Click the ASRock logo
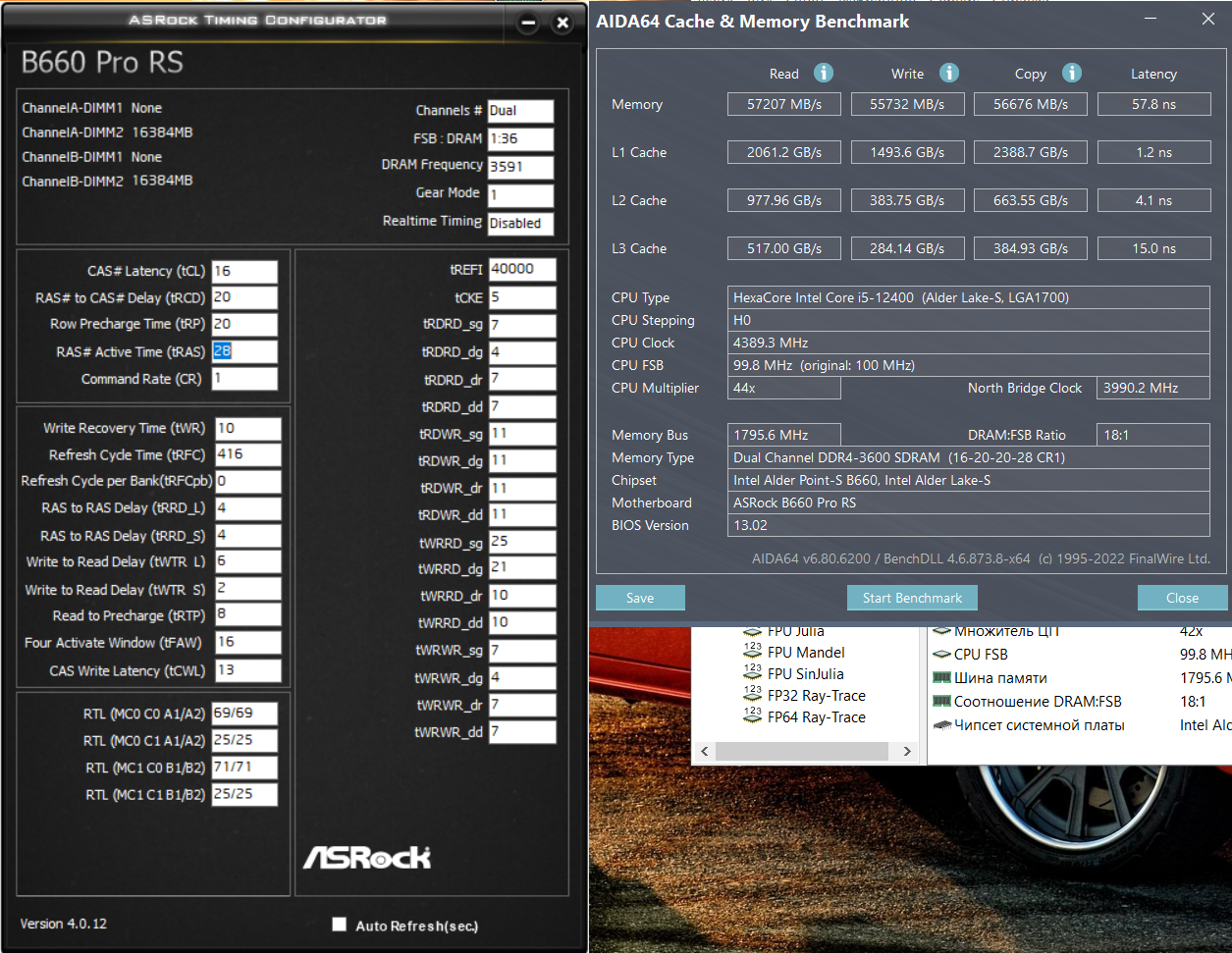Viewport: 1232px width, 953px height. coord(366,857)
